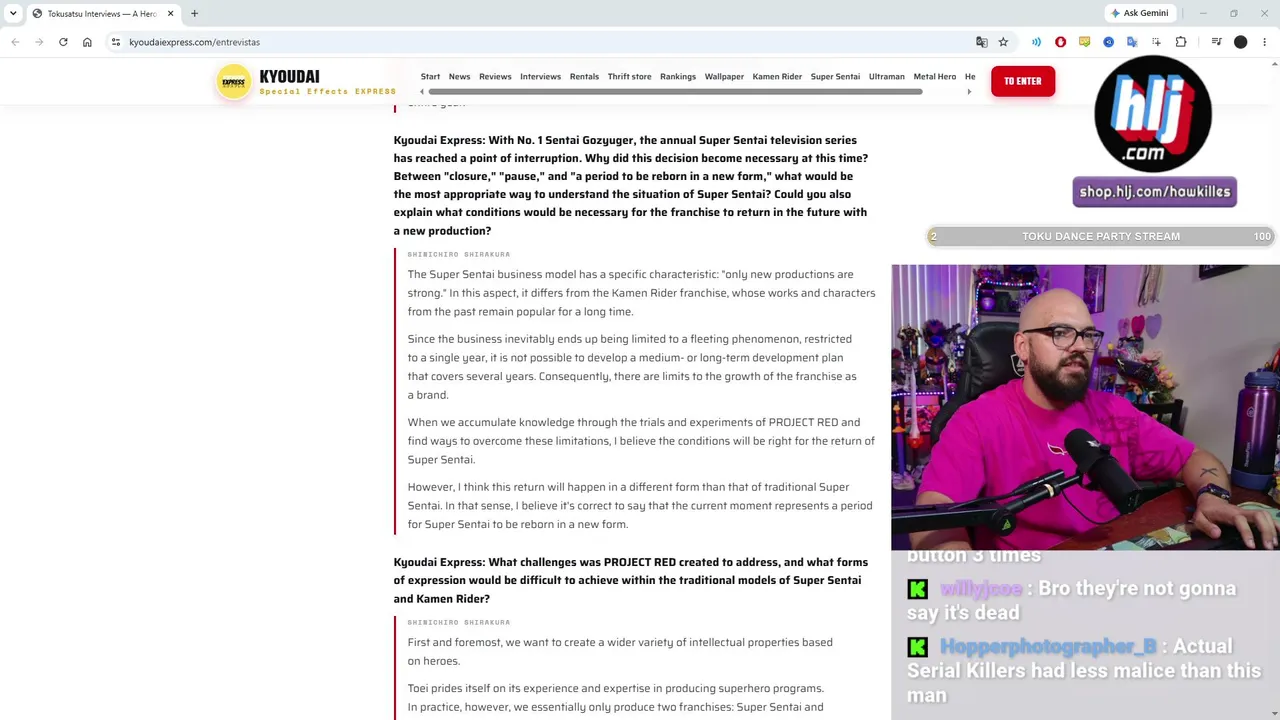Click the paragraph starting 'First and foremost'
The width and height of the screenshot is (1280, 720).
pos(620,651)
